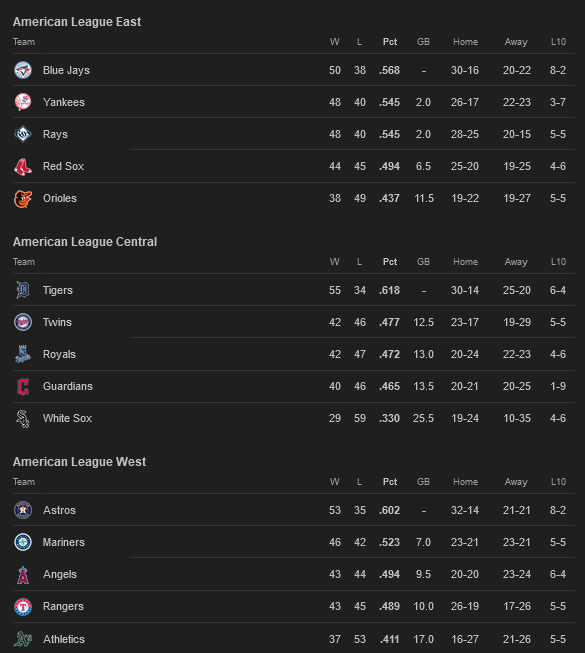The image size is (585, 653).
Task: Click the Red Sox logo icon
Action: coord(23,166)
